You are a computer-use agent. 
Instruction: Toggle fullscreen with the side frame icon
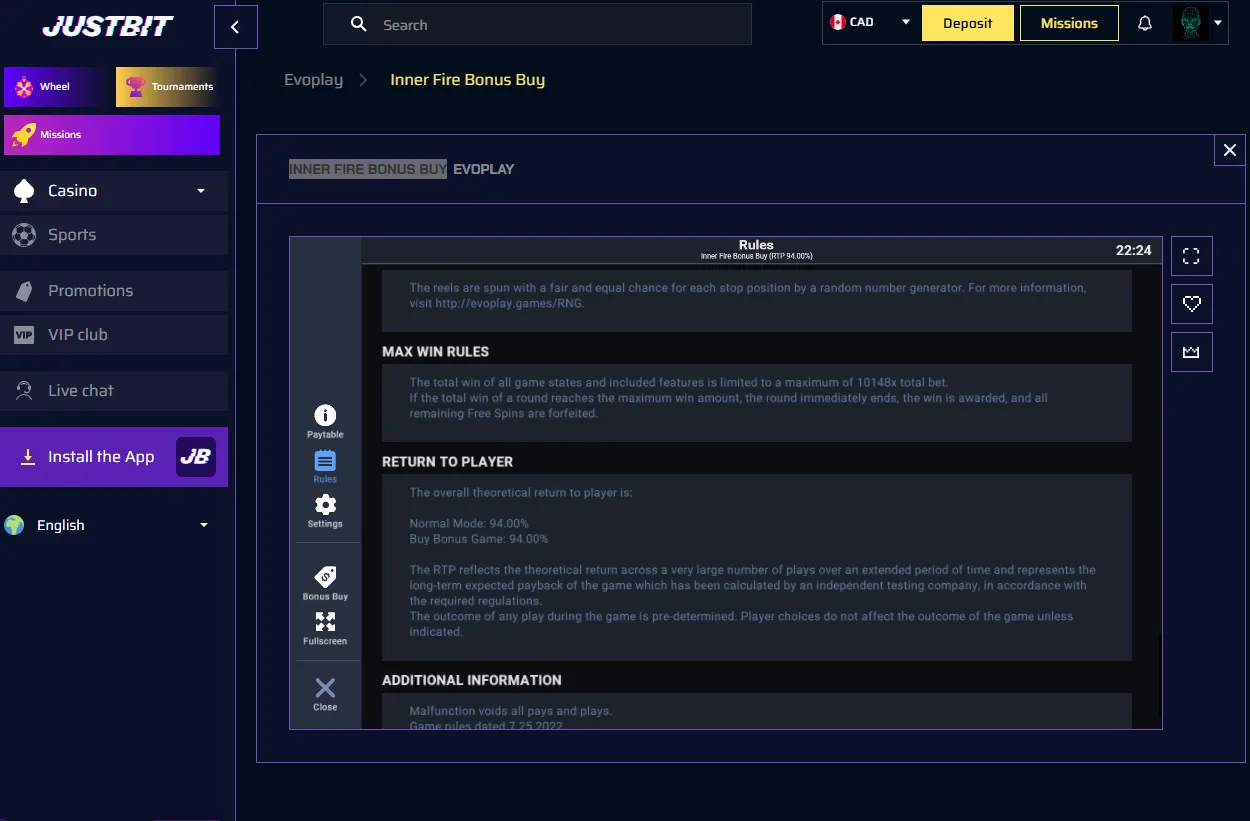(1191, 256)
